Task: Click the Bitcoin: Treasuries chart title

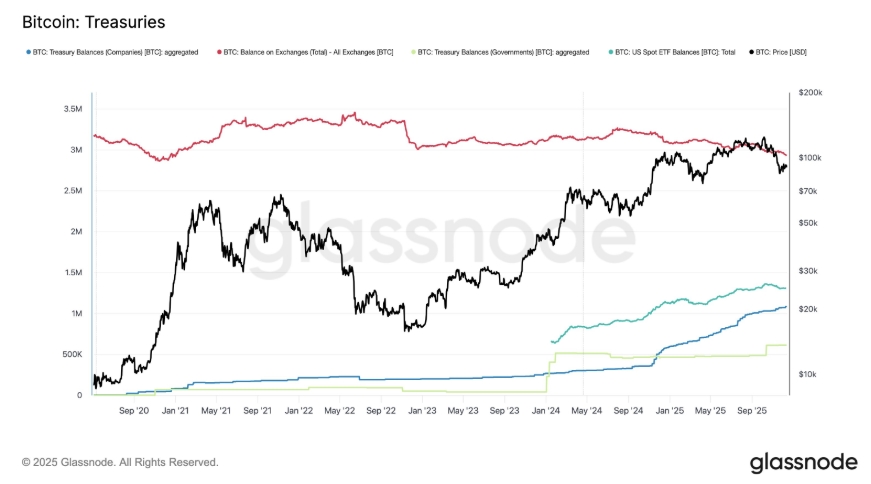Action: [x=93, y=22]
